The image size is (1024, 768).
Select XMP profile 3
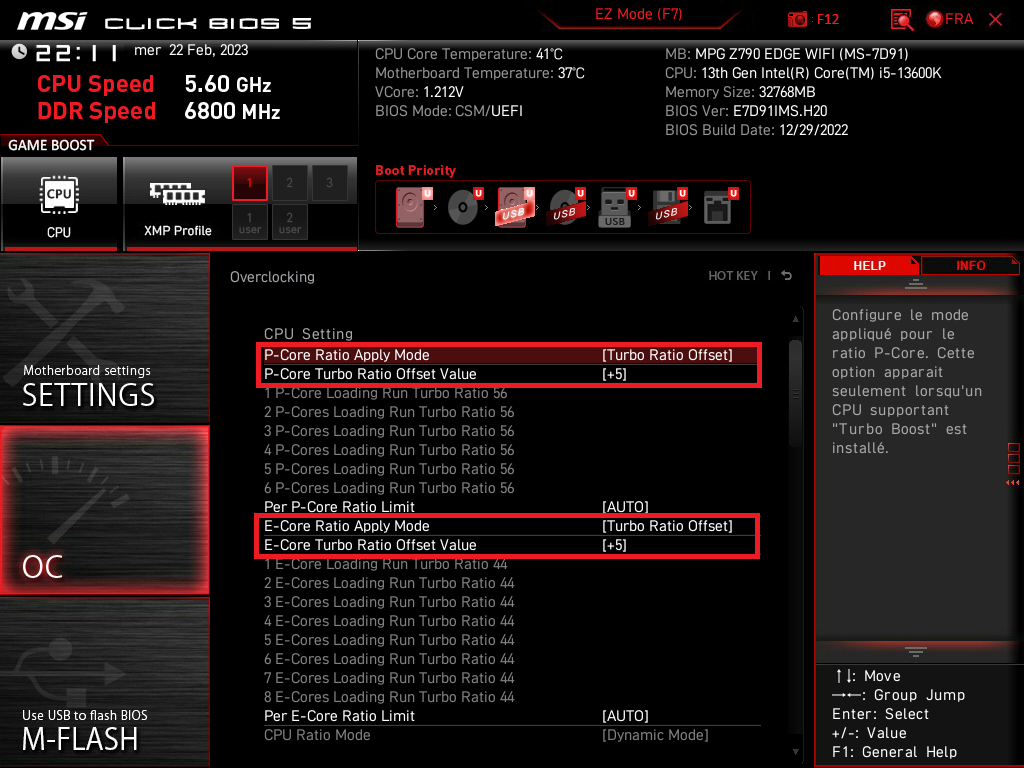[x=329, y=183]
